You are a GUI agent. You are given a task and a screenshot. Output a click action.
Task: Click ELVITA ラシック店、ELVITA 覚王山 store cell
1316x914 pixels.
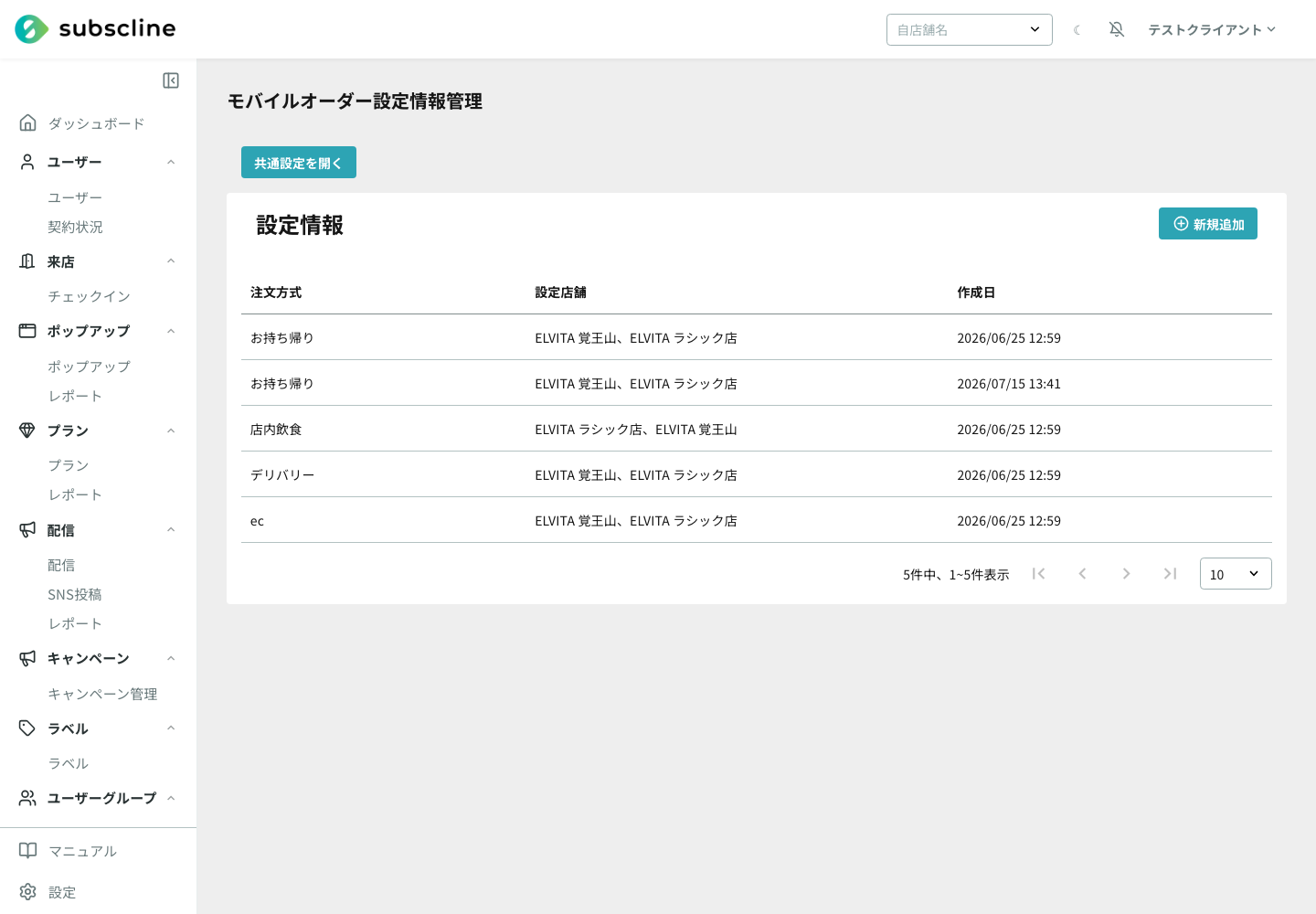[636, 430]
